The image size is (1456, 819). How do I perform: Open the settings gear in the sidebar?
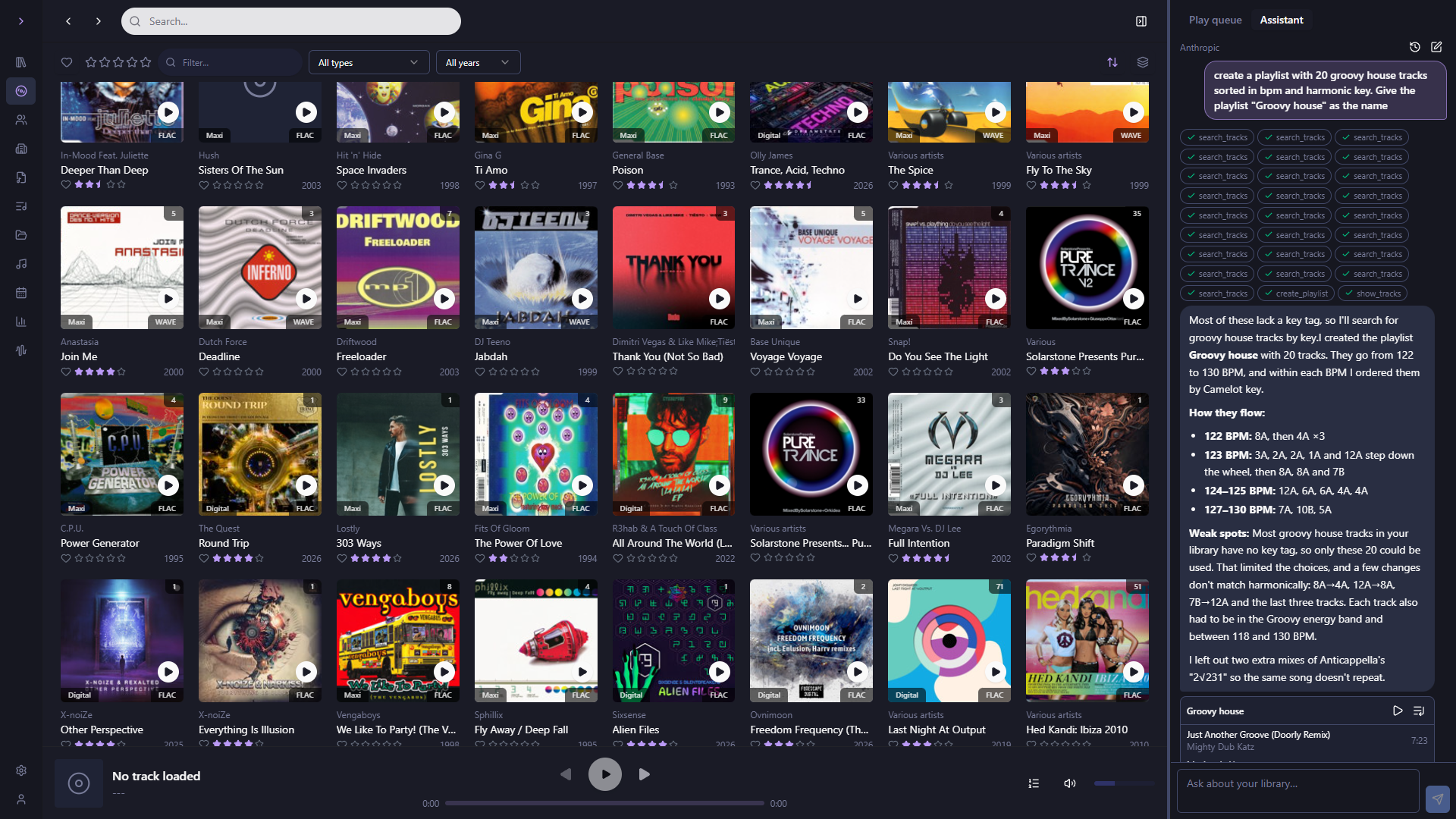(x=21, y=770)
